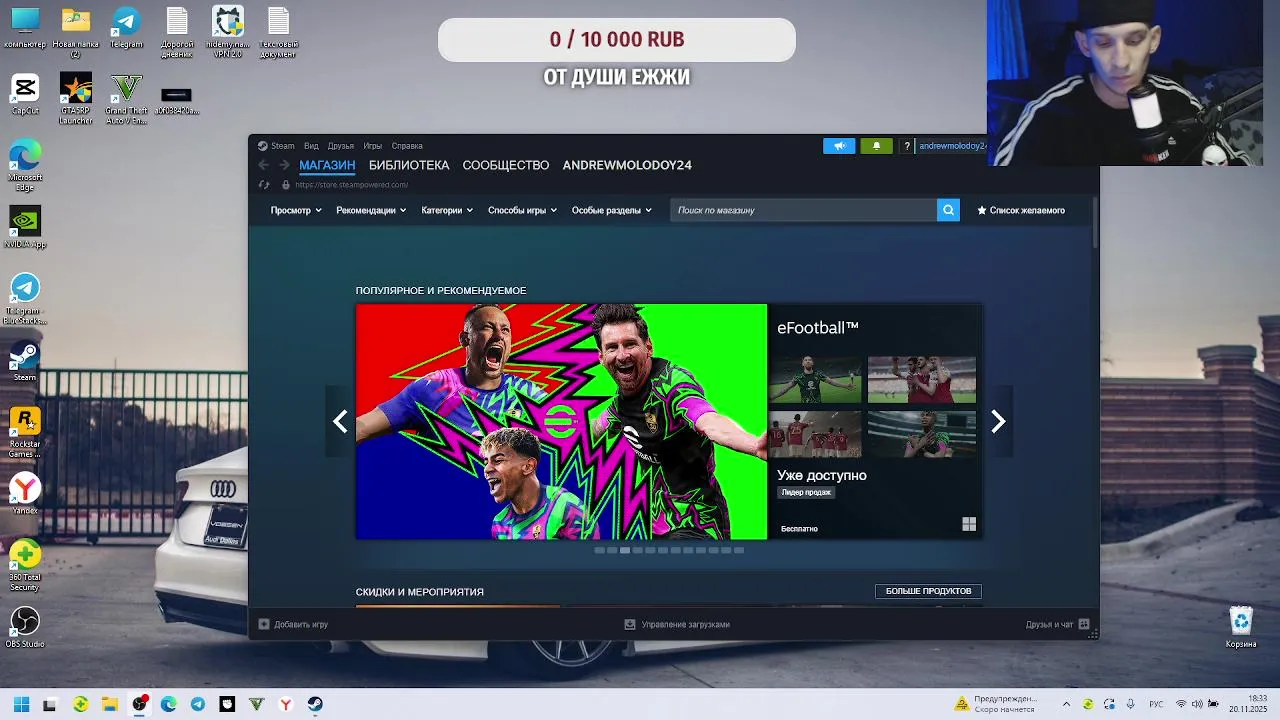
Task: Switch to the МАГАЗИН tab
Action: point(327,165)
